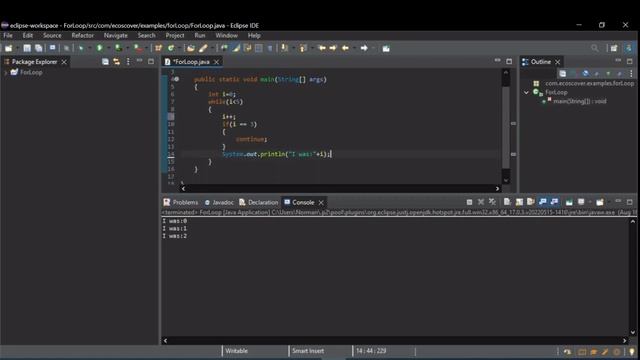
Task: Click the Pin Console icon
Action: coord(569,202)
